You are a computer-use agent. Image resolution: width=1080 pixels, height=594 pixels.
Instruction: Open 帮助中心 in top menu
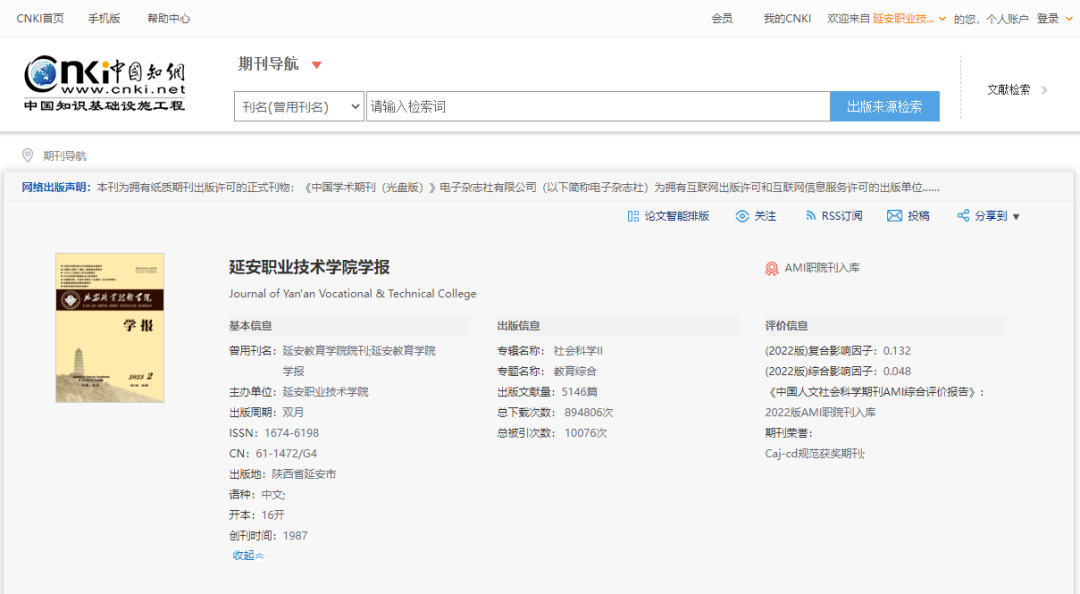point(169,19)
